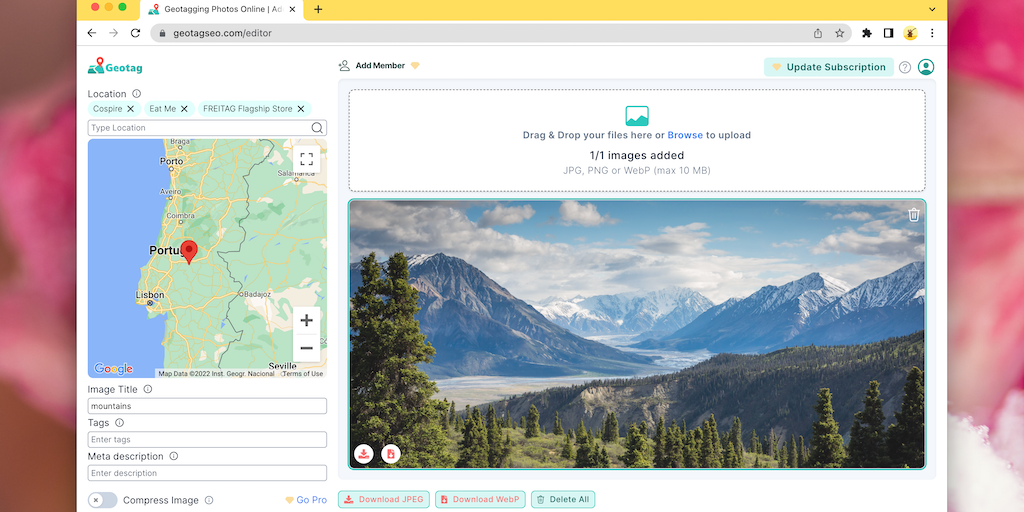Open the Compress Image info icon
1024x512 pixels.
(x=209, y=500)
